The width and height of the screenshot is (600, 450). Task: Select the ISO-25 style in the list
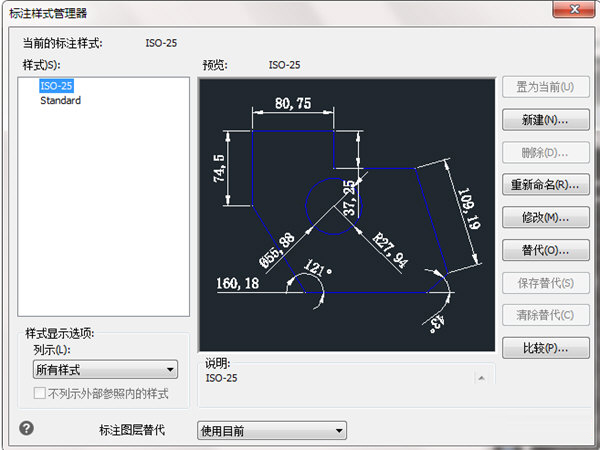tap(57, 86)
